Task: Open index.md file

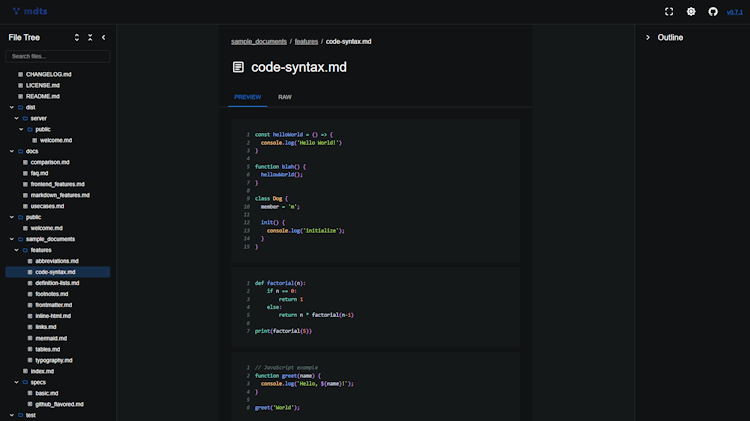Action: (x=42, y=371)
